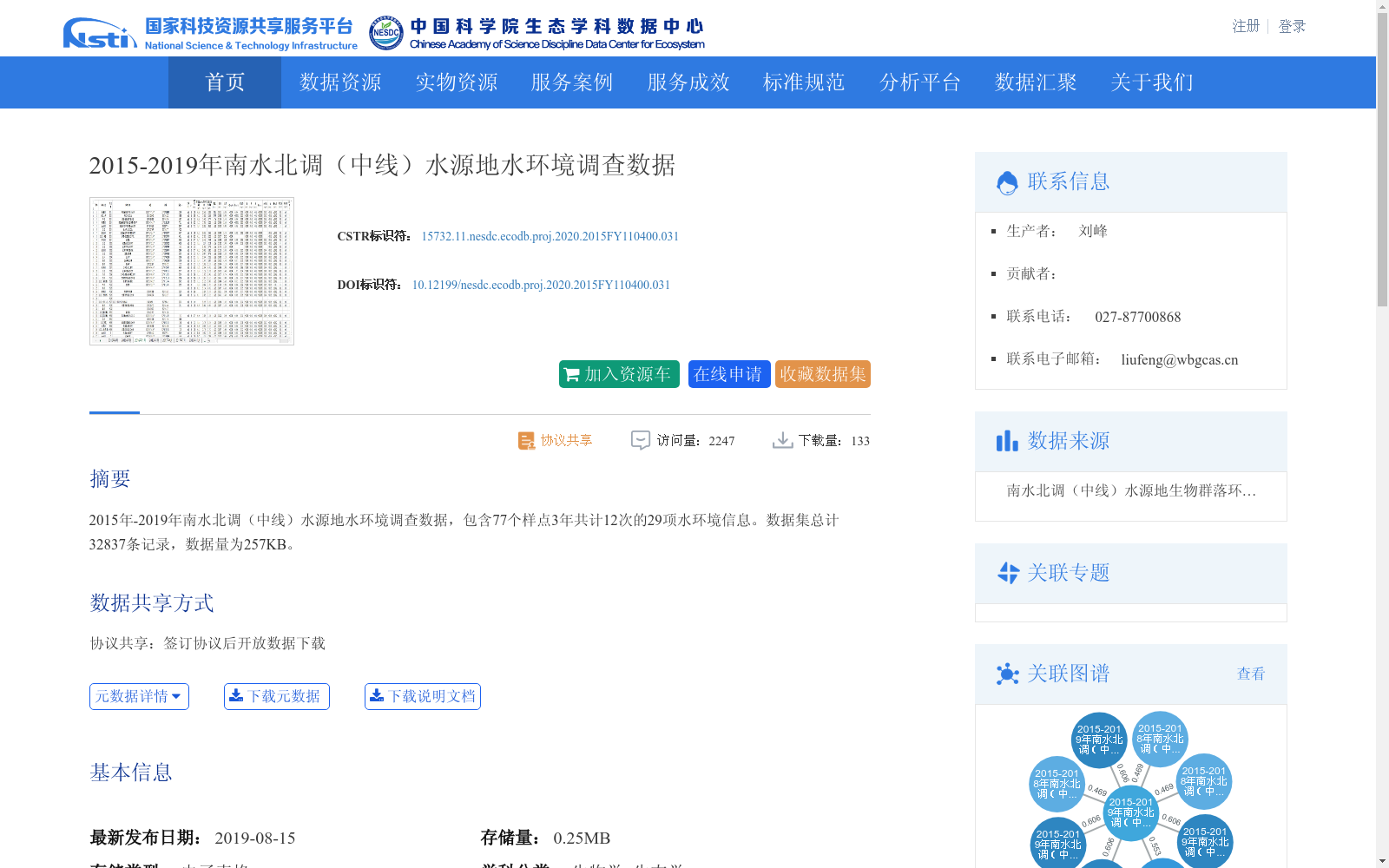Open the 服务案例 menu
The image size is (1389, 868).
point(572,82)
